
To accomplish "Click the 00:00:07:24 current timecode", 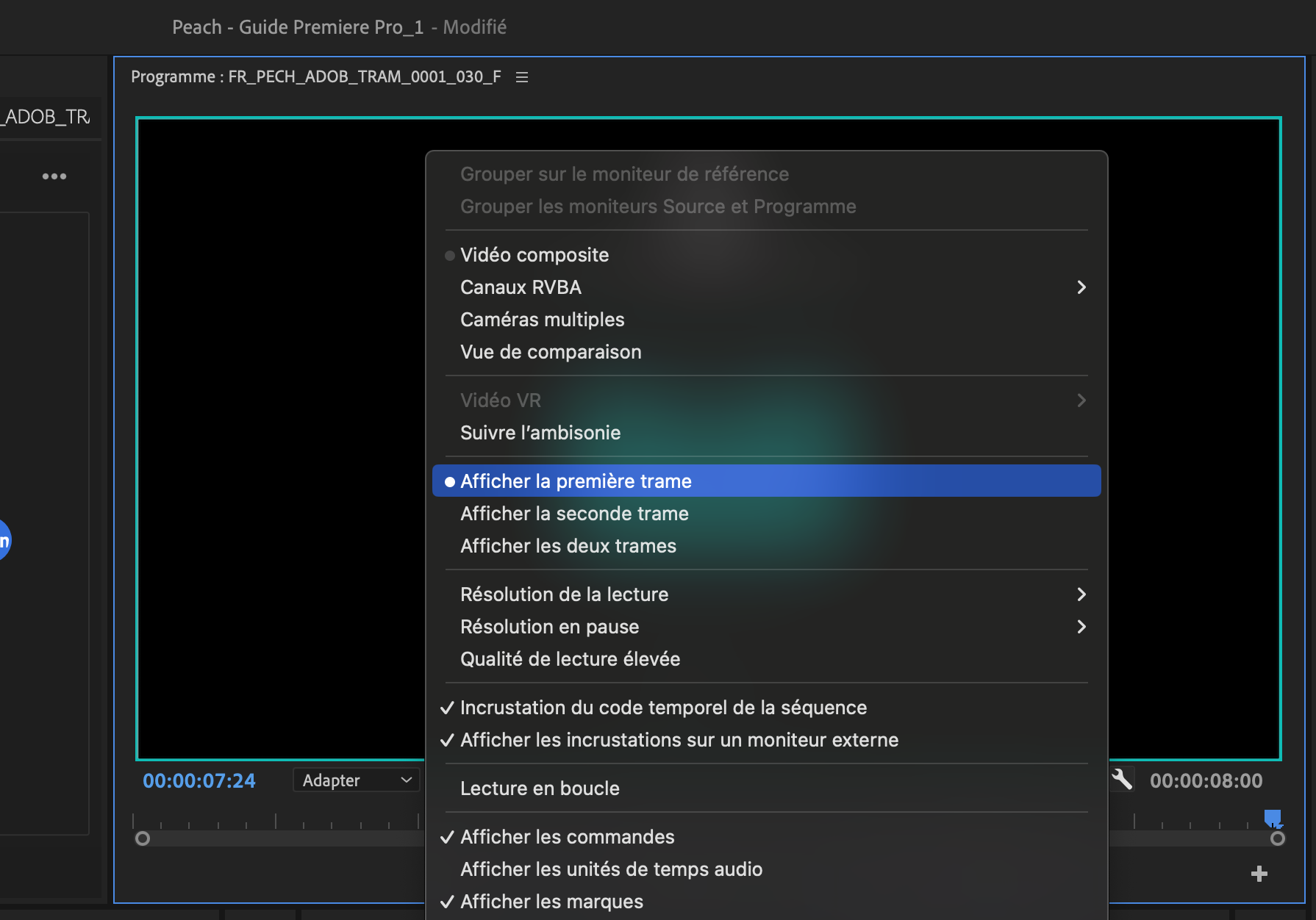I will pyautogui.click(x=199, y=780).
